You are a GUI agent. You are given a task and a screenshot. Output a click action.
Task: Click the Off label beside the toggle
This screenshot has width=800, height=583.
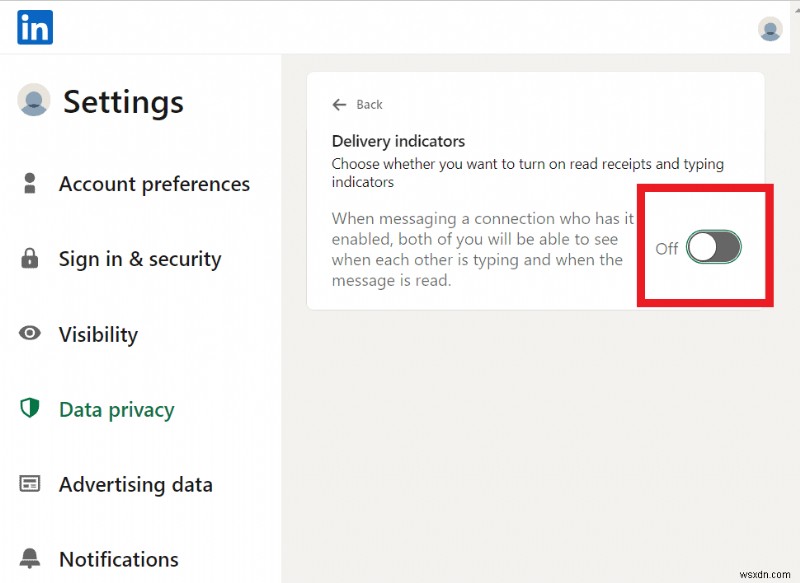[x=666, y=248]
